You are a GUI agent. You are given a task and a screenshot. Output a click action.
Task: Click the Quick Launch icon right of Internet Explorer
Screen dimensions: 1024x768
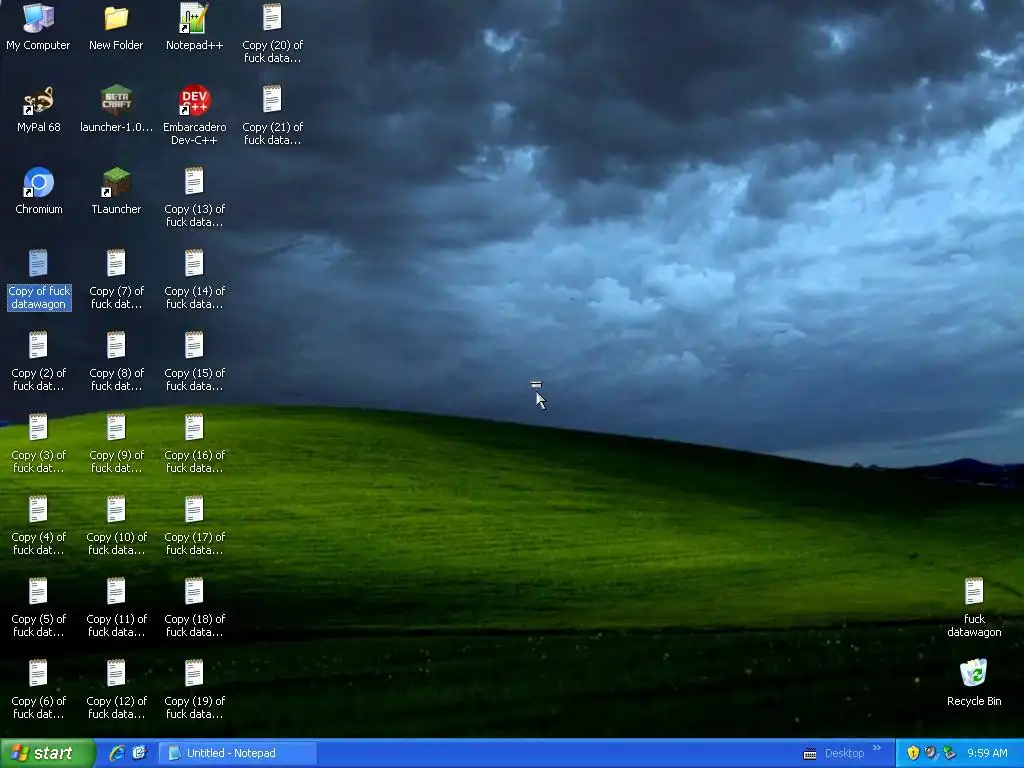pos(139,753)
